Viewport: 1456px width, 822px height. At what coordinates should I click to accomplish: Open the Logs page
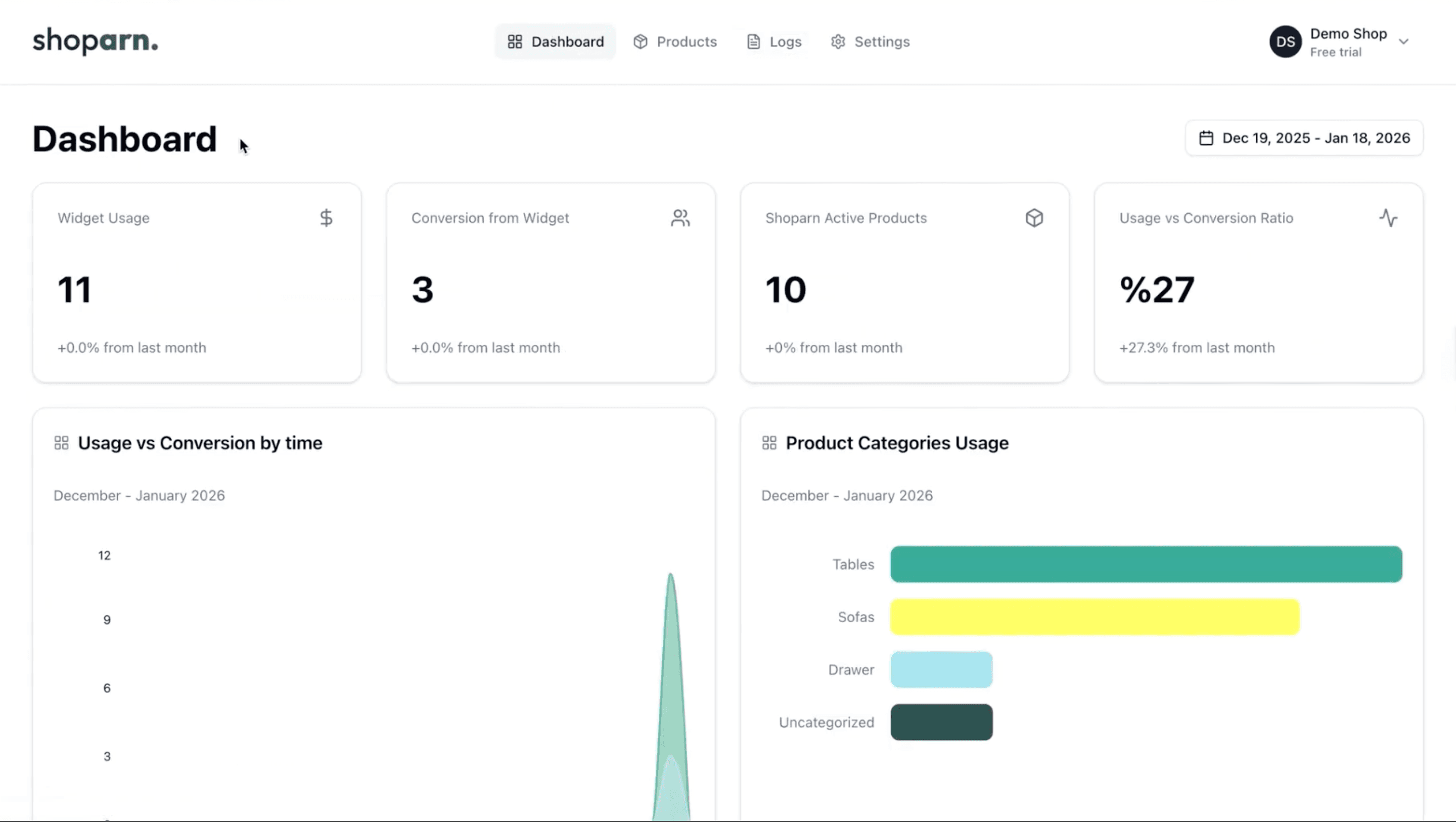pyautogui.click(x=774, y=41)
